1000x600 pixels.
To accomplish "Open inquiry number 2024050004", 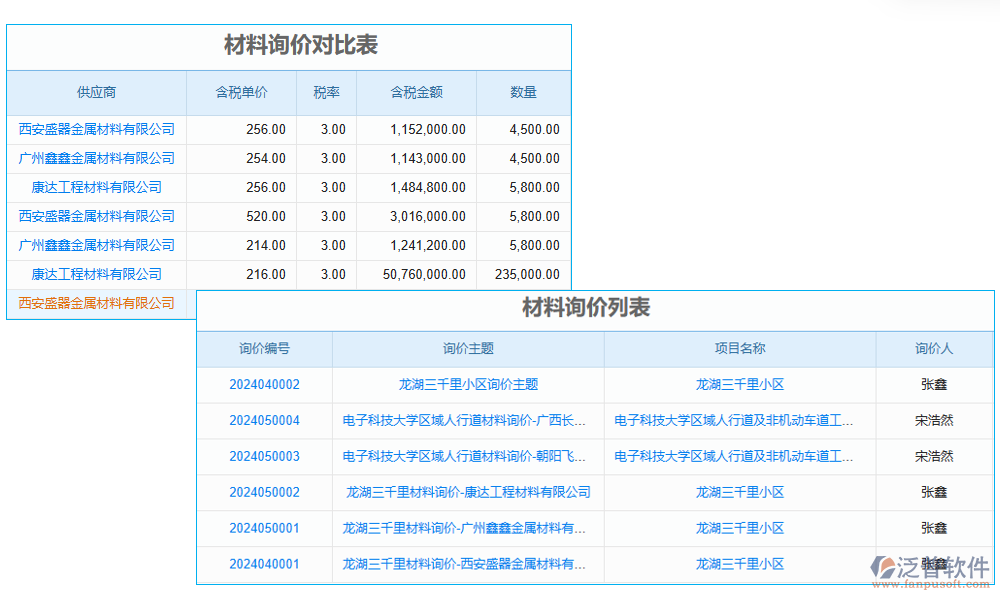I will (x=263, y=420).
